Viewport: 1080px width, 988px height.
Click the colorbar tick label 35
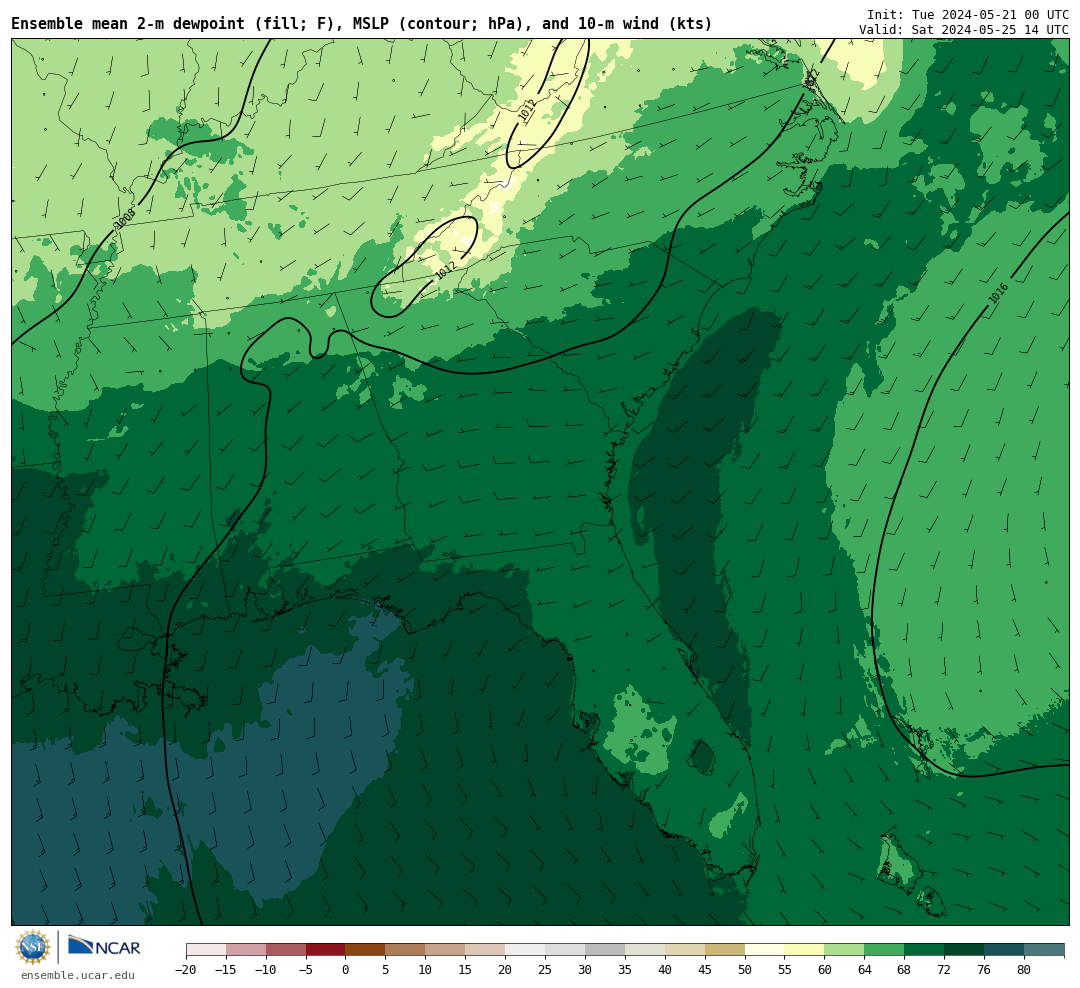pos(625,970)
